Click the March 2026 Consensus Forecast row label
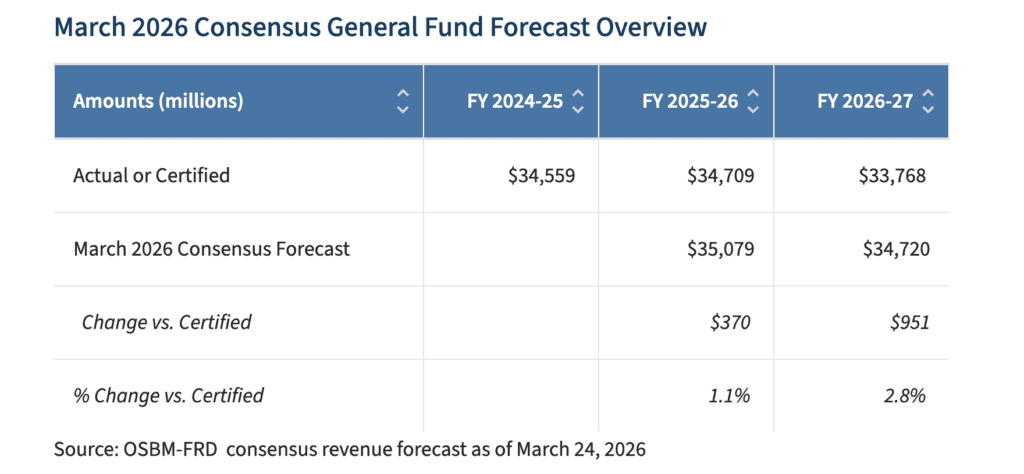This screenshot has width=1024, height=474. [x=211, y=249]
